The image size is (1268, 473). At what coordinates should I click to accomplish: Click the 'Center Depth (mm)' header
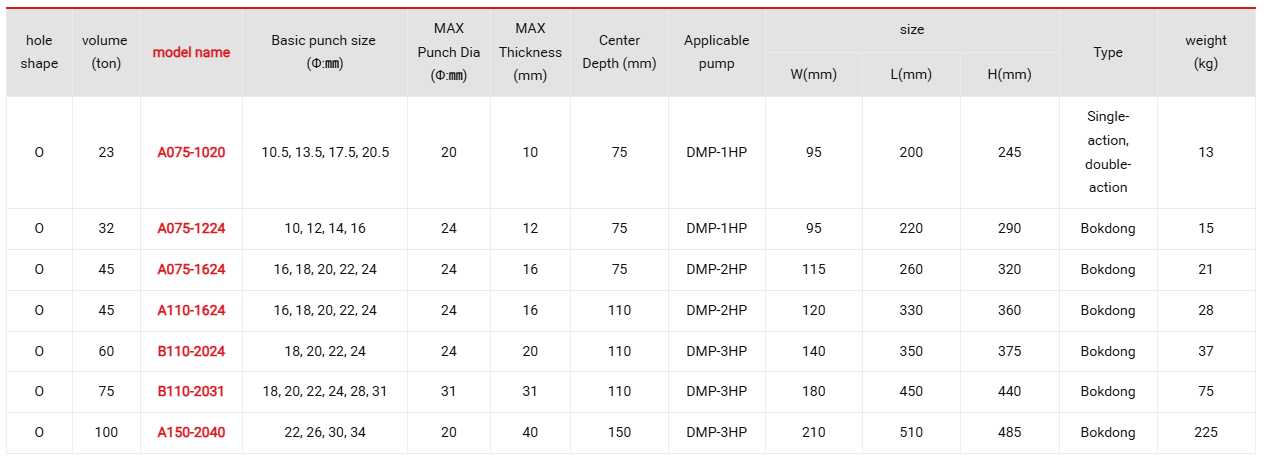[619, 52]
